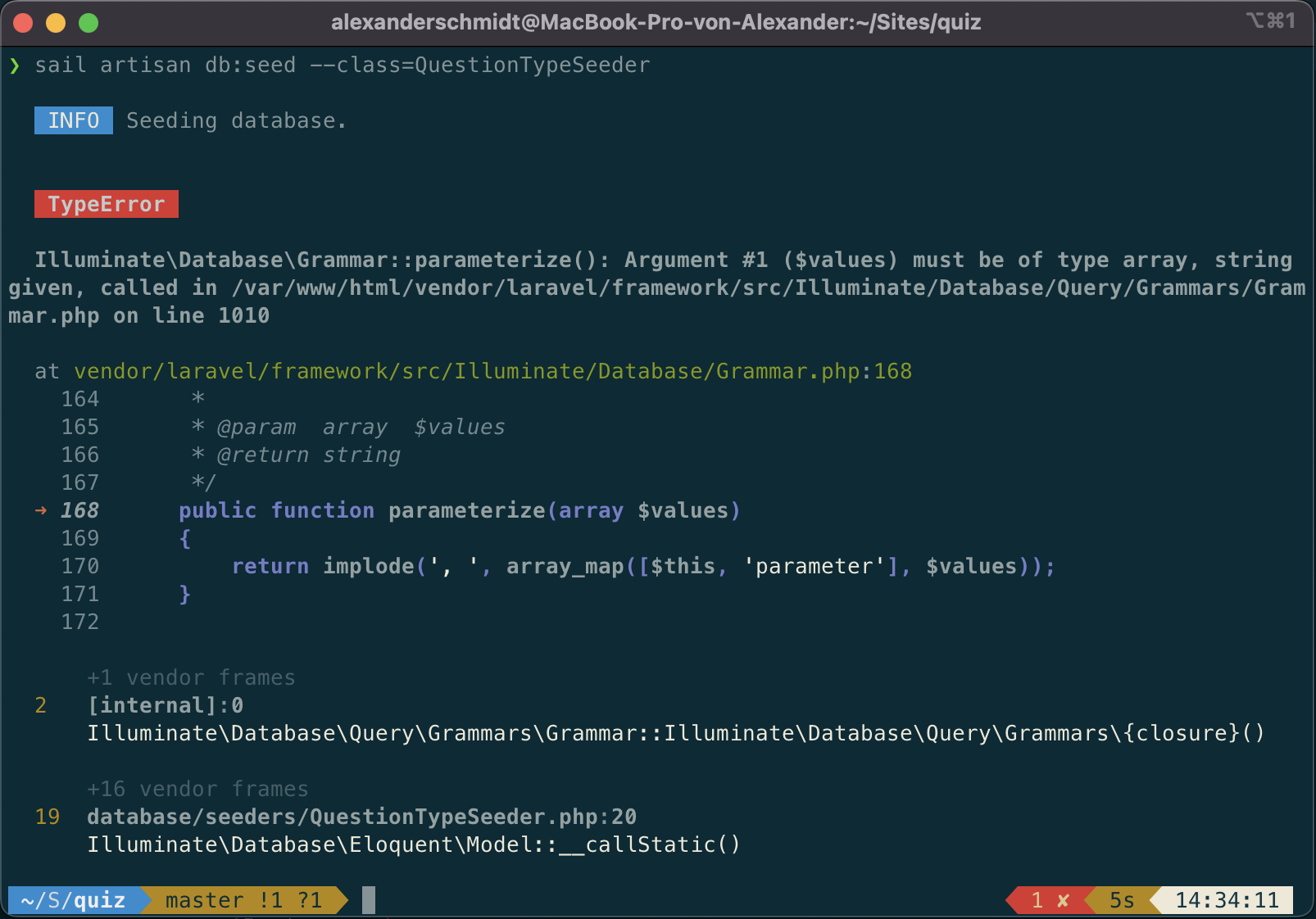Click the 'return implode' statement on line 170
The image size is (1316, 919).
point(643,566)
